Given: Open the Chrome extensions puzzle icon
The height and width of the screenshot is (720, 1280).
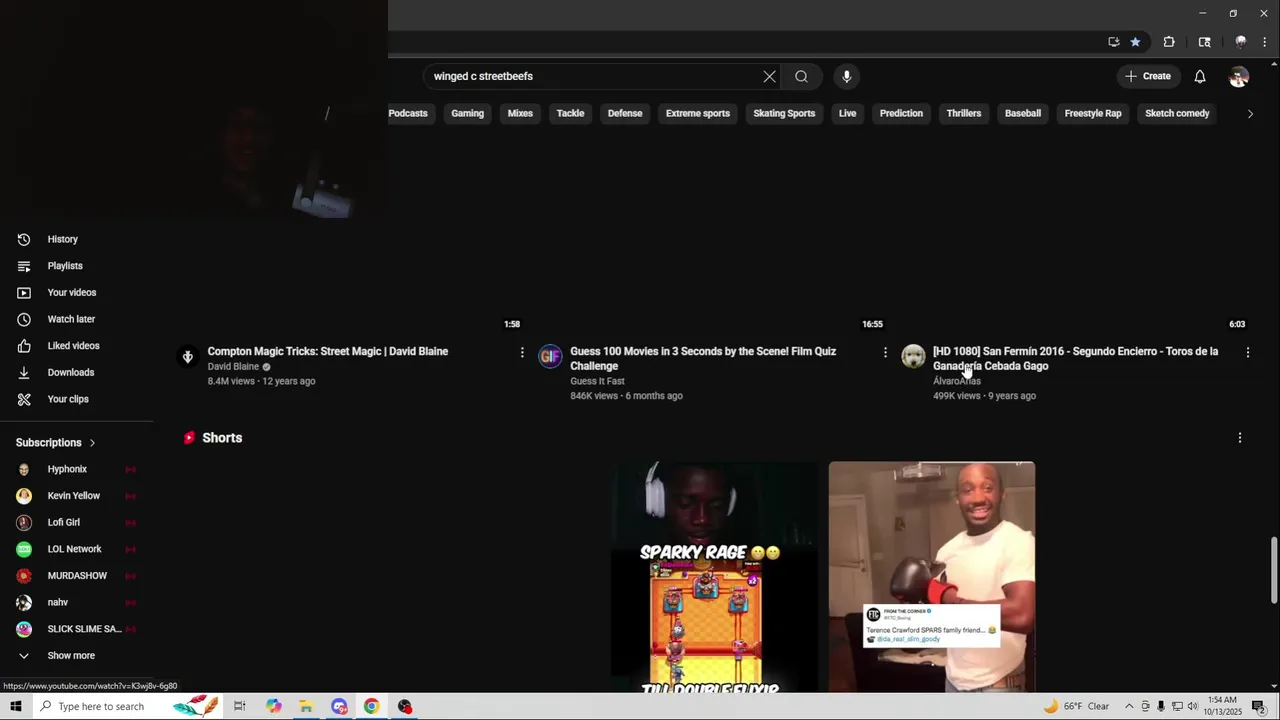Looking at the screenshot, I should [x=1169, y=42].
